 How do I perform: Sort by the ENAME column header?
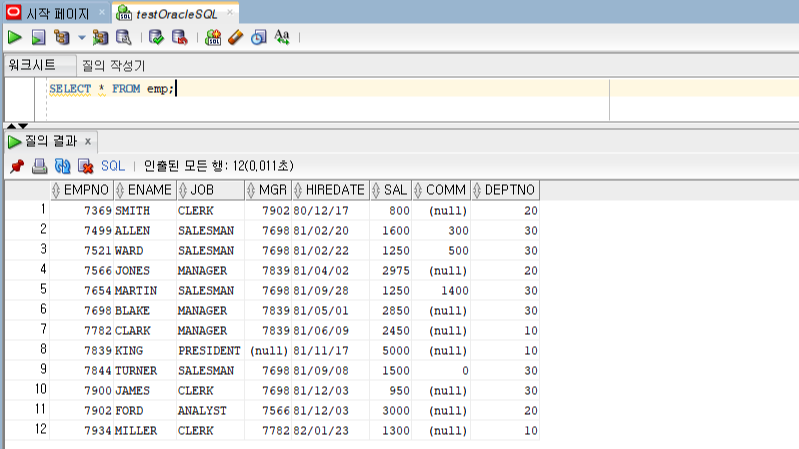pos(145,190)
